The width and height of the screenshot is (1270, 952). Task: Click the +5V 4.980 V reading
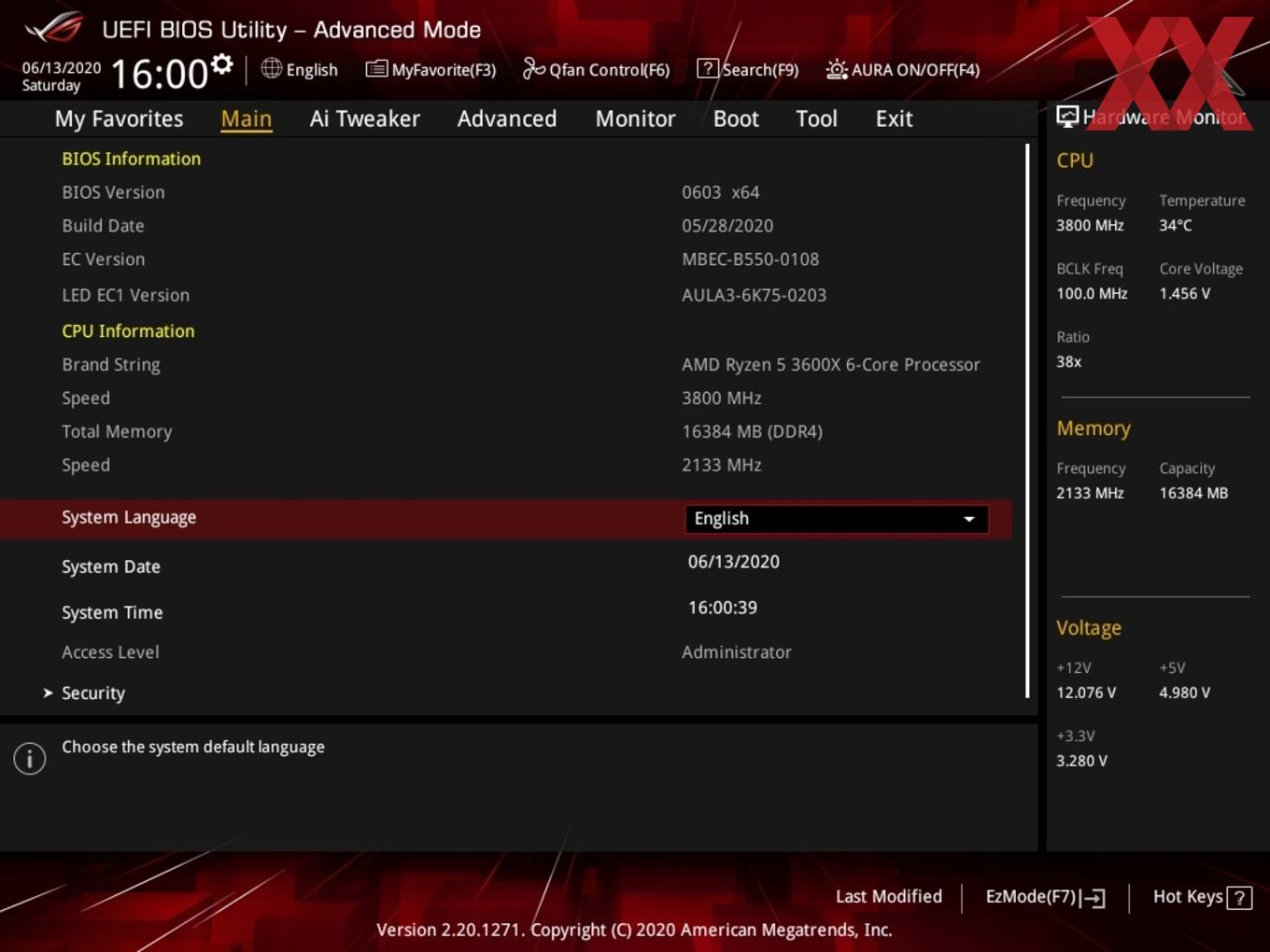(1184, 693)
